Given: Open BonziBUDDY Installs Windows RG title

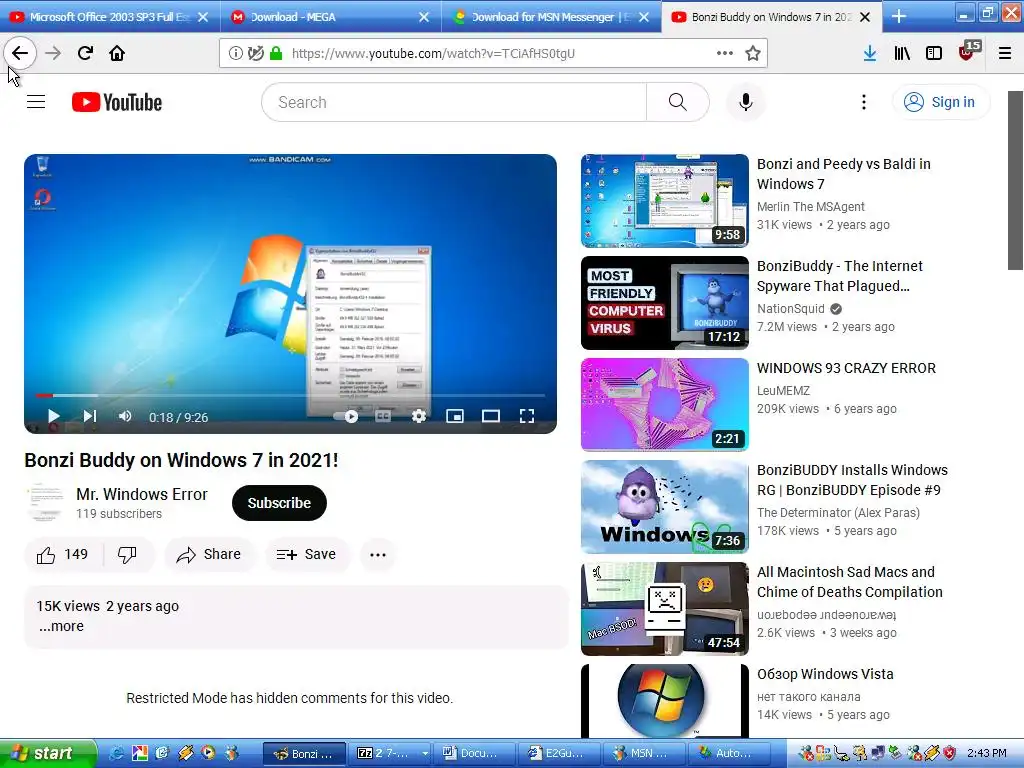Looking at the screenshot, I should point(852,480).
